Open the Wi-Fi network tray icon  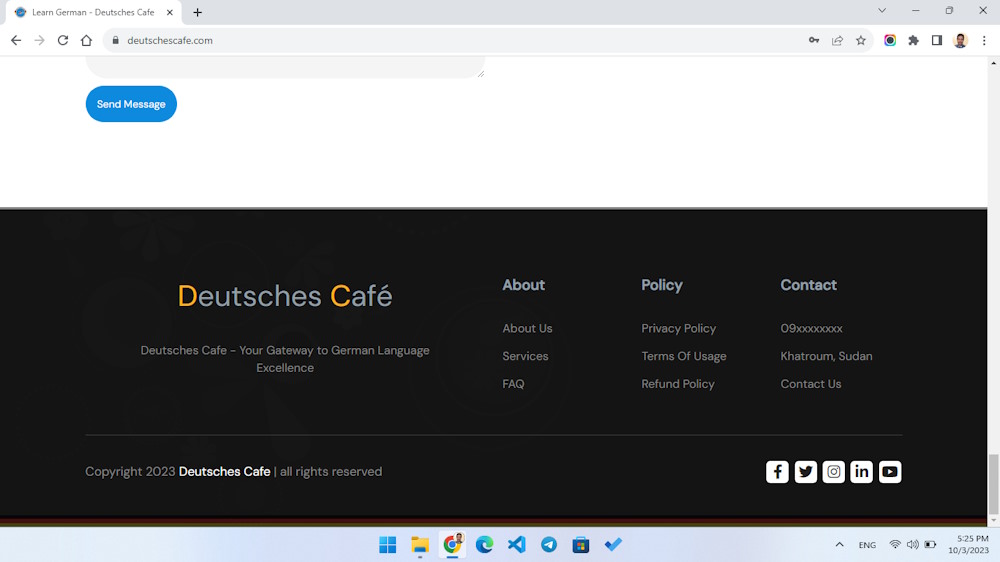[895, 545]
